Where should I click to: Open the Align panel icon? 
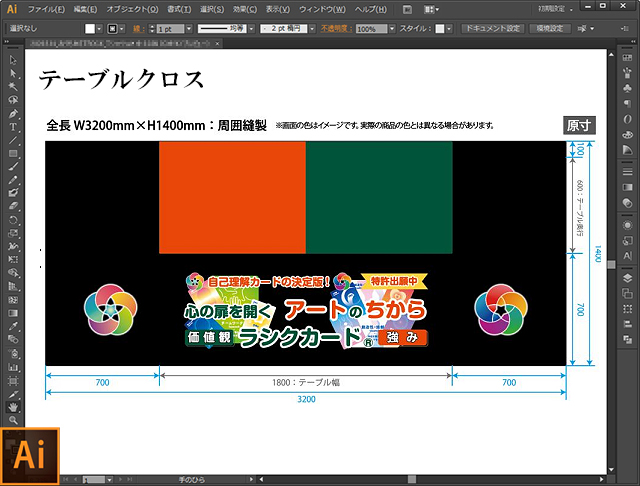627,324
